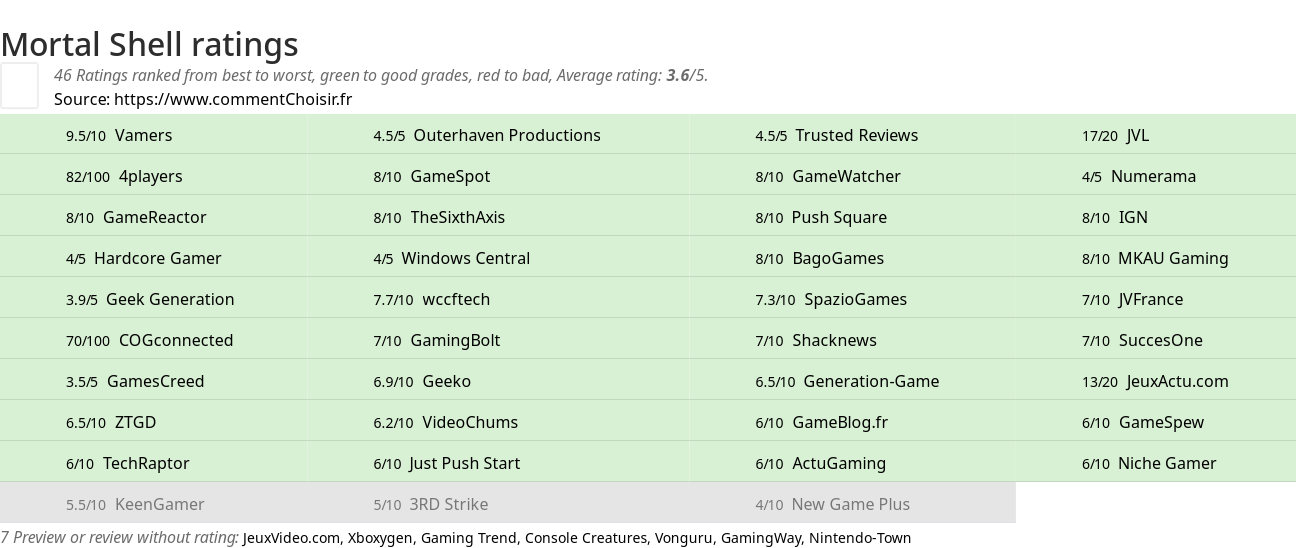Image resolution: width=1296 pixels, height=548 pixels.
Task: Click the Geeko 6.9/10 entry
Action: (422, 381)
